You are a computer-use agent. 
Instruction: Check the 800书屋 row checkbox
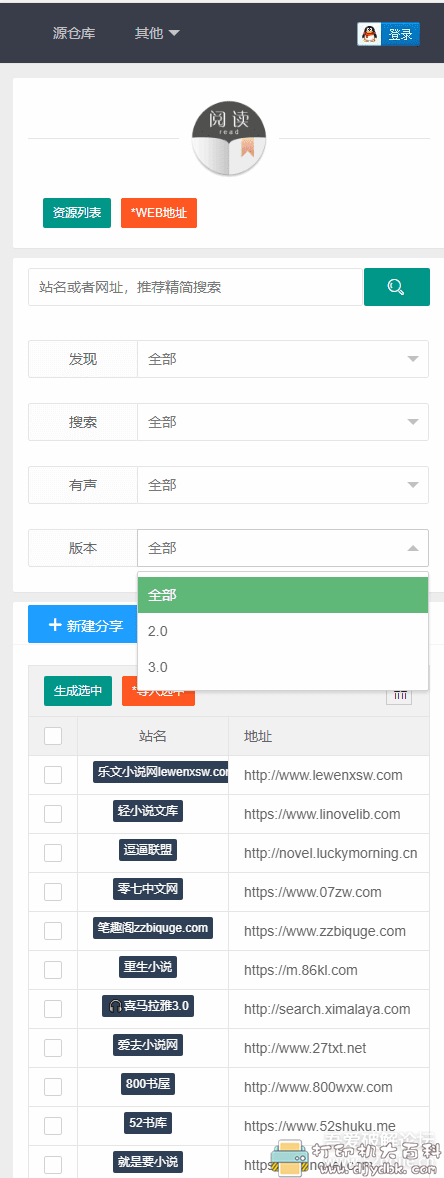click(53, 1088)
